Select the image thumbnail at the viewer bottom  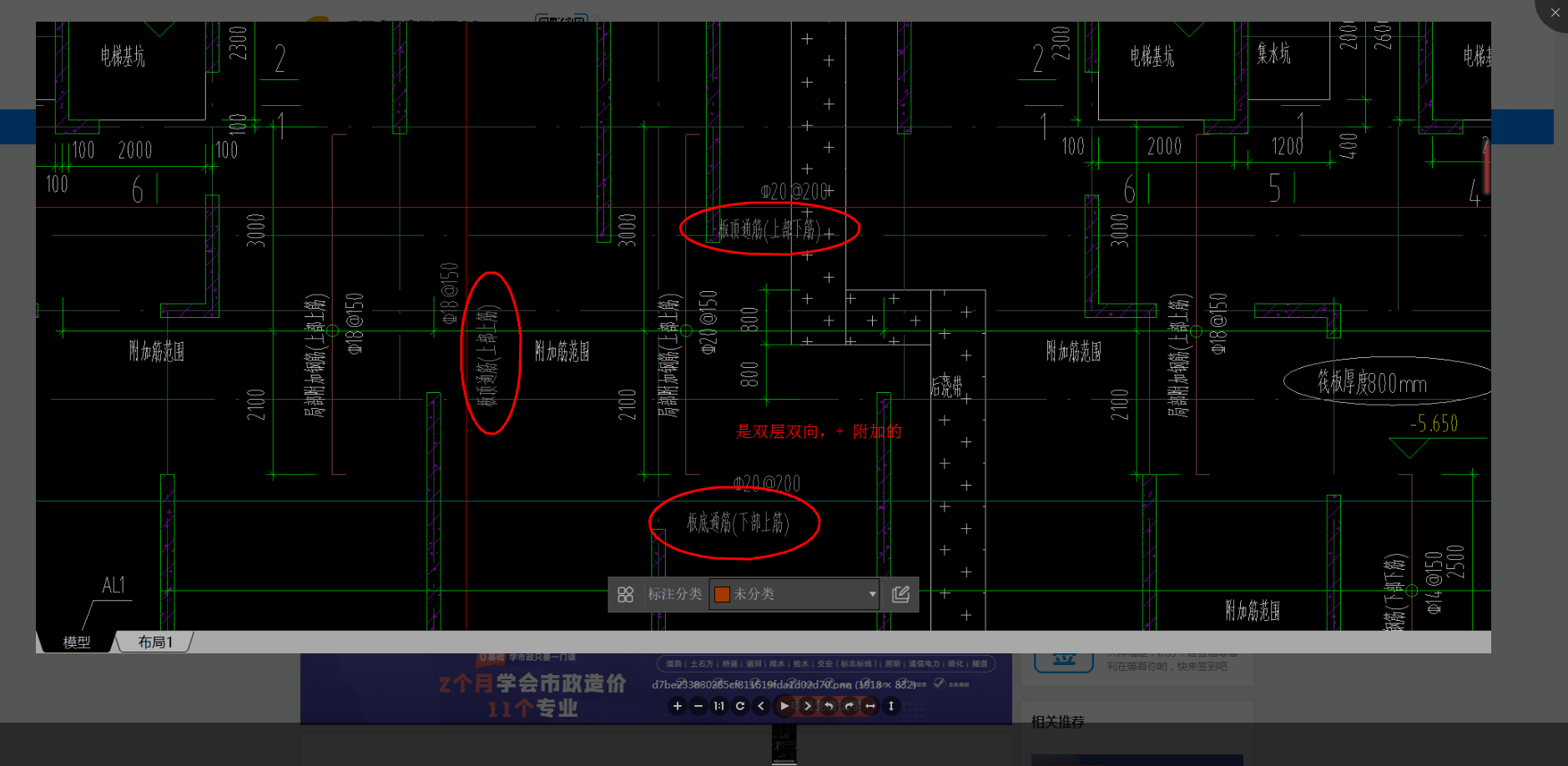(784, 743)
